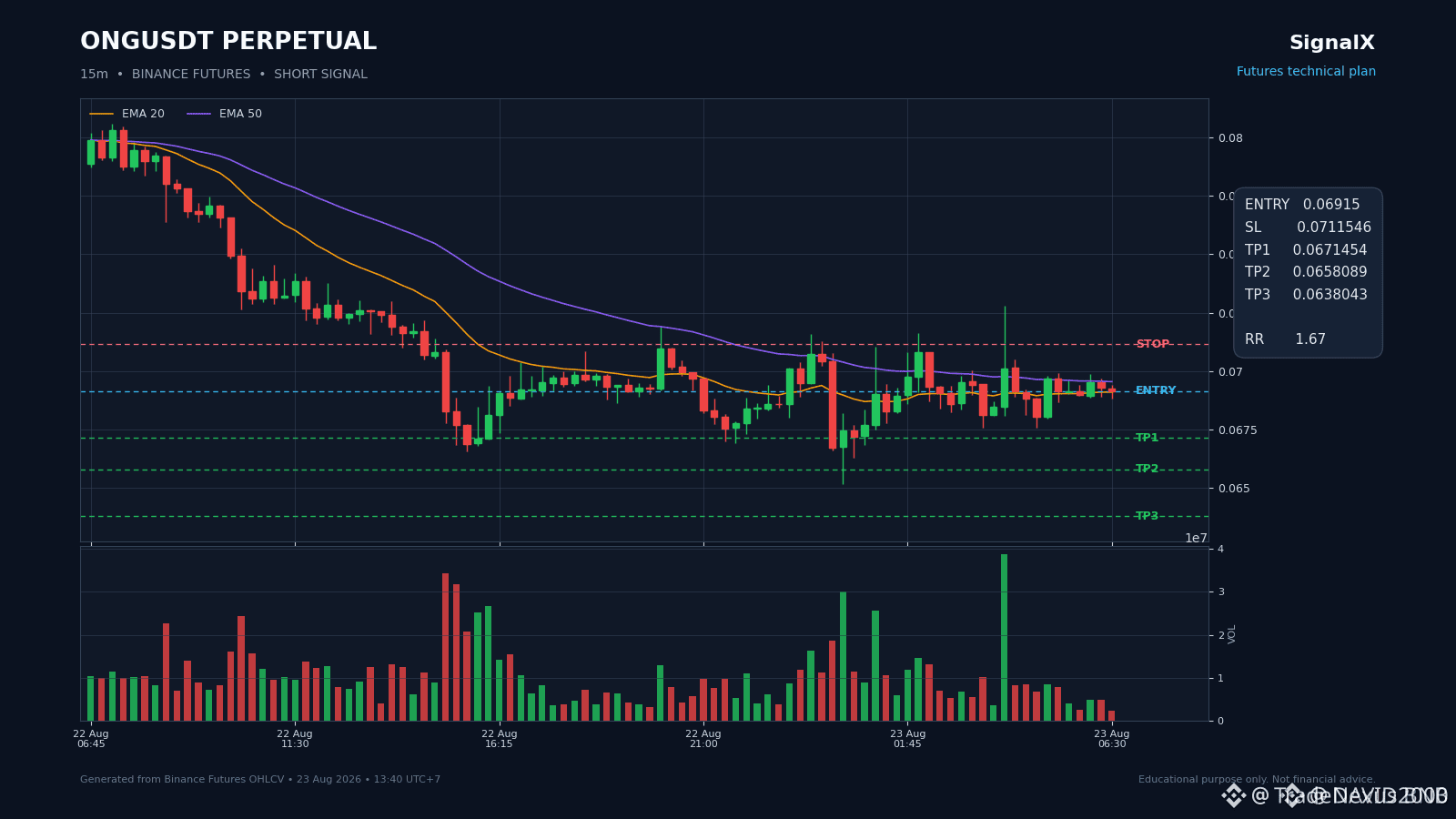Click the Generated from Binance Futures OHLCV footer

[260, 780]
